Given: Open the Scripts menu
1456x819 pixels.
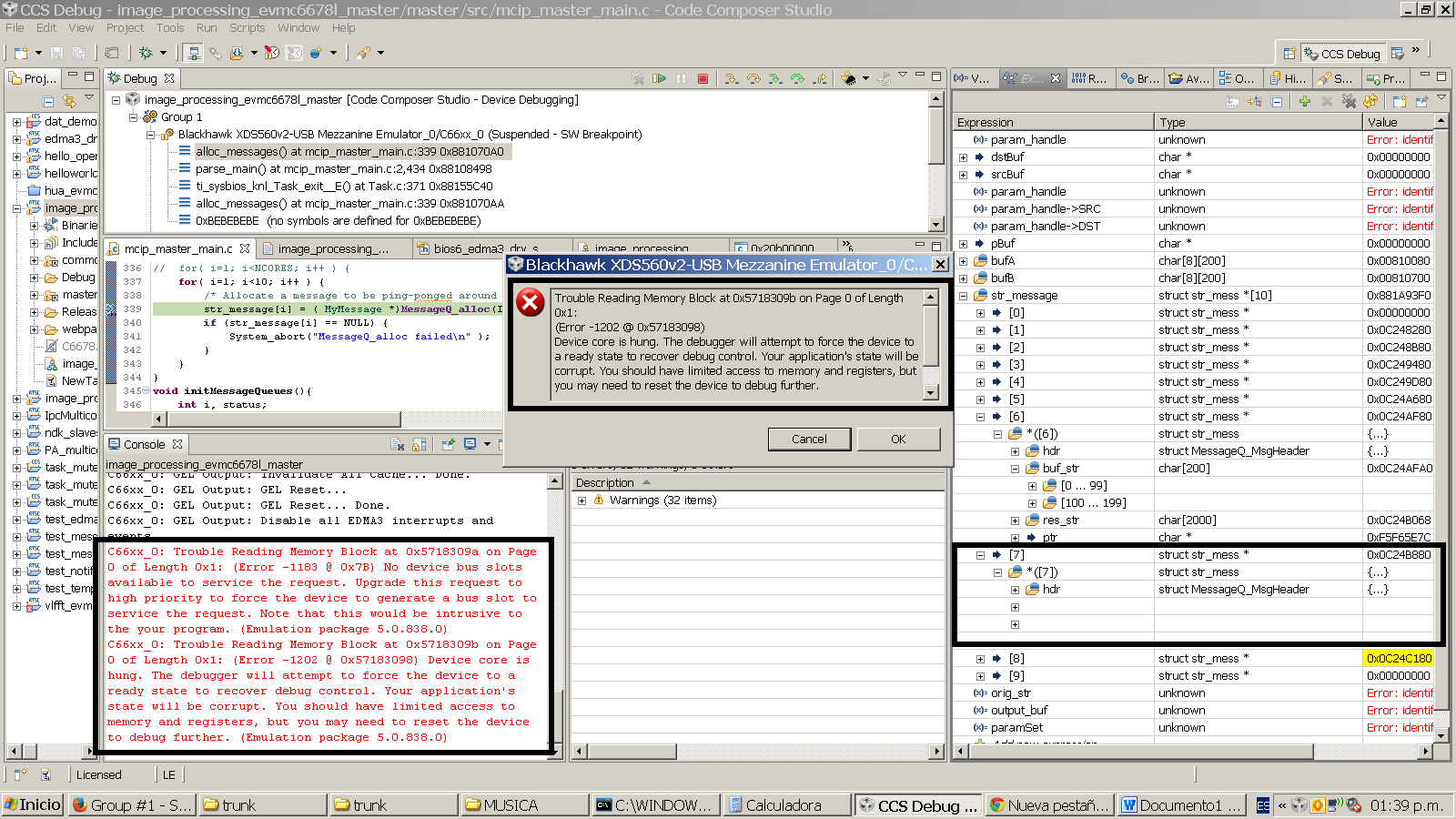Looking at the screenshot, I should coord(247,28).
